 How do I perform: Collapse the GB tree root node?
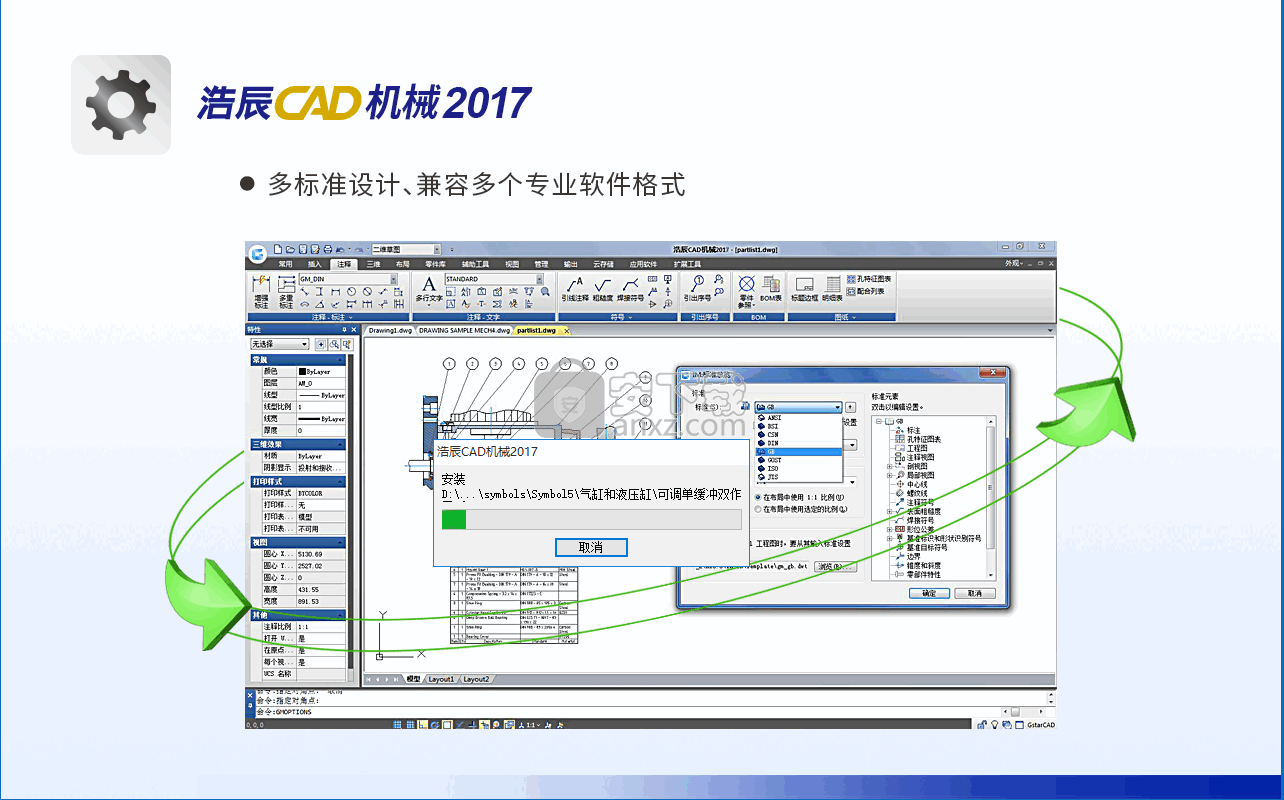(x=879, y=421)
